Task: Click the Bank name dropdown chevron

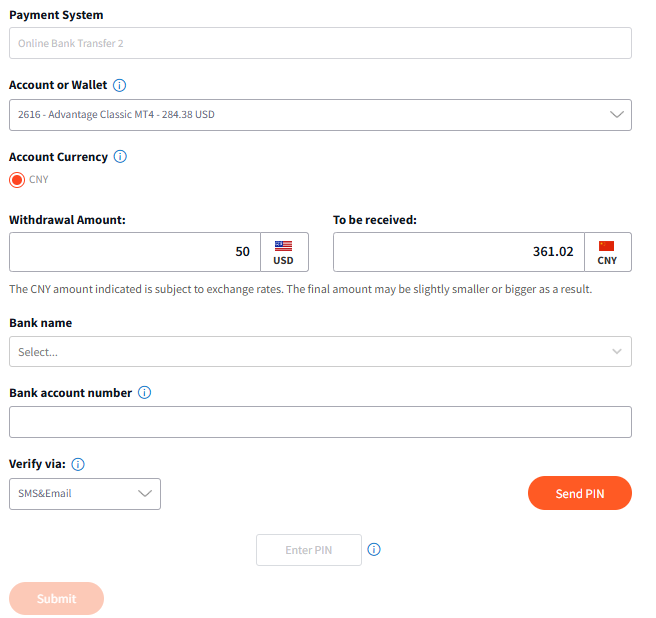Action: click(x=617, y=351)
